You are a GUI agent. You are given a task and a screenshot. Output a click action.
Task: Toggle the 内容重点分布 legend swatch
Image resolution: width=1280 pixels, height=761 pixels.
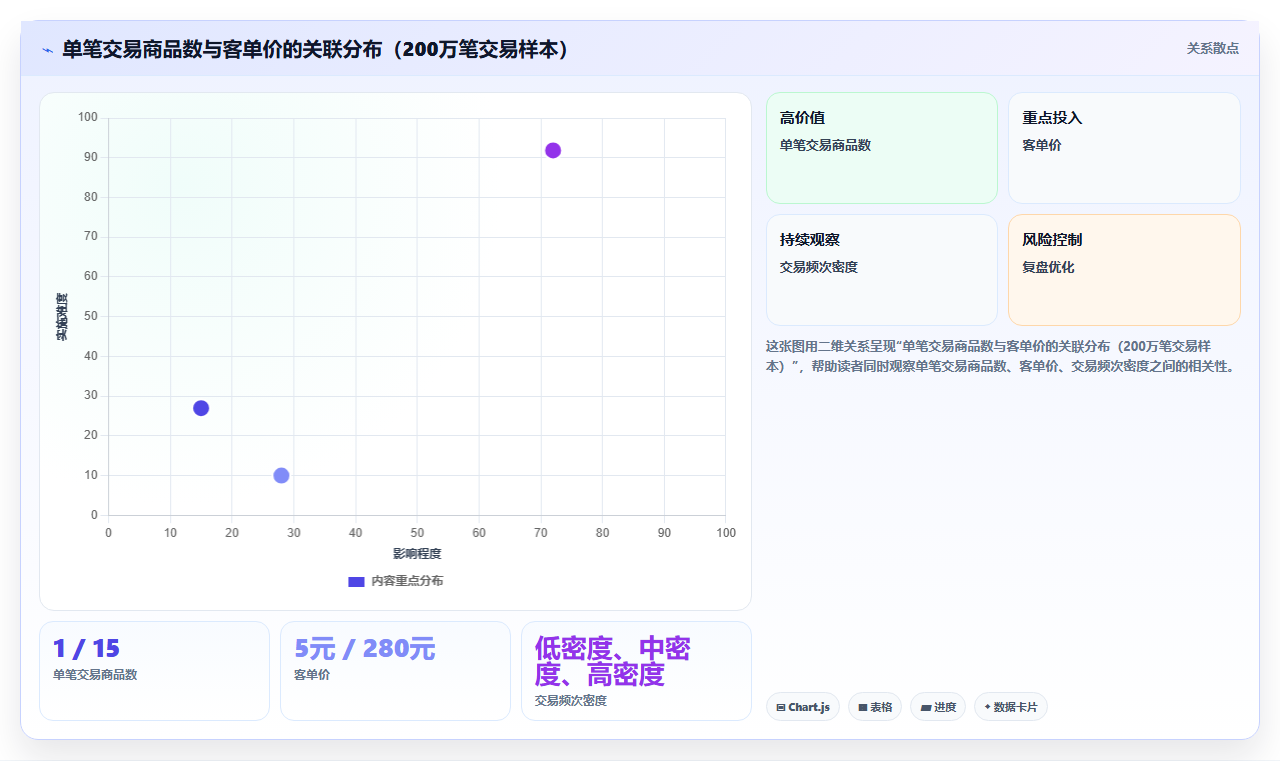pyautogui.click(x=356, y=581)
